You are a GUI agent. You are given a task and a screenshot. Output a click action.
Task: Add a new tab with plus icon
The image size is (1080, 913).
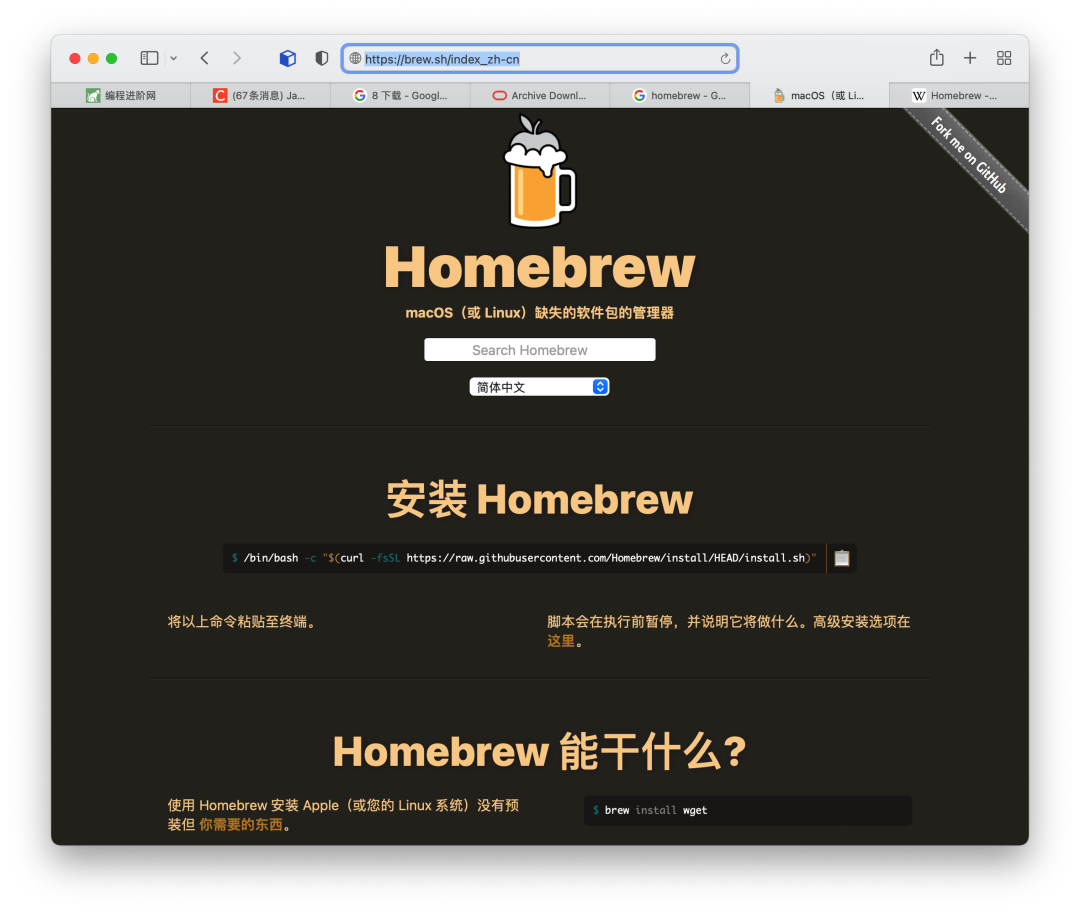point(970,58)
